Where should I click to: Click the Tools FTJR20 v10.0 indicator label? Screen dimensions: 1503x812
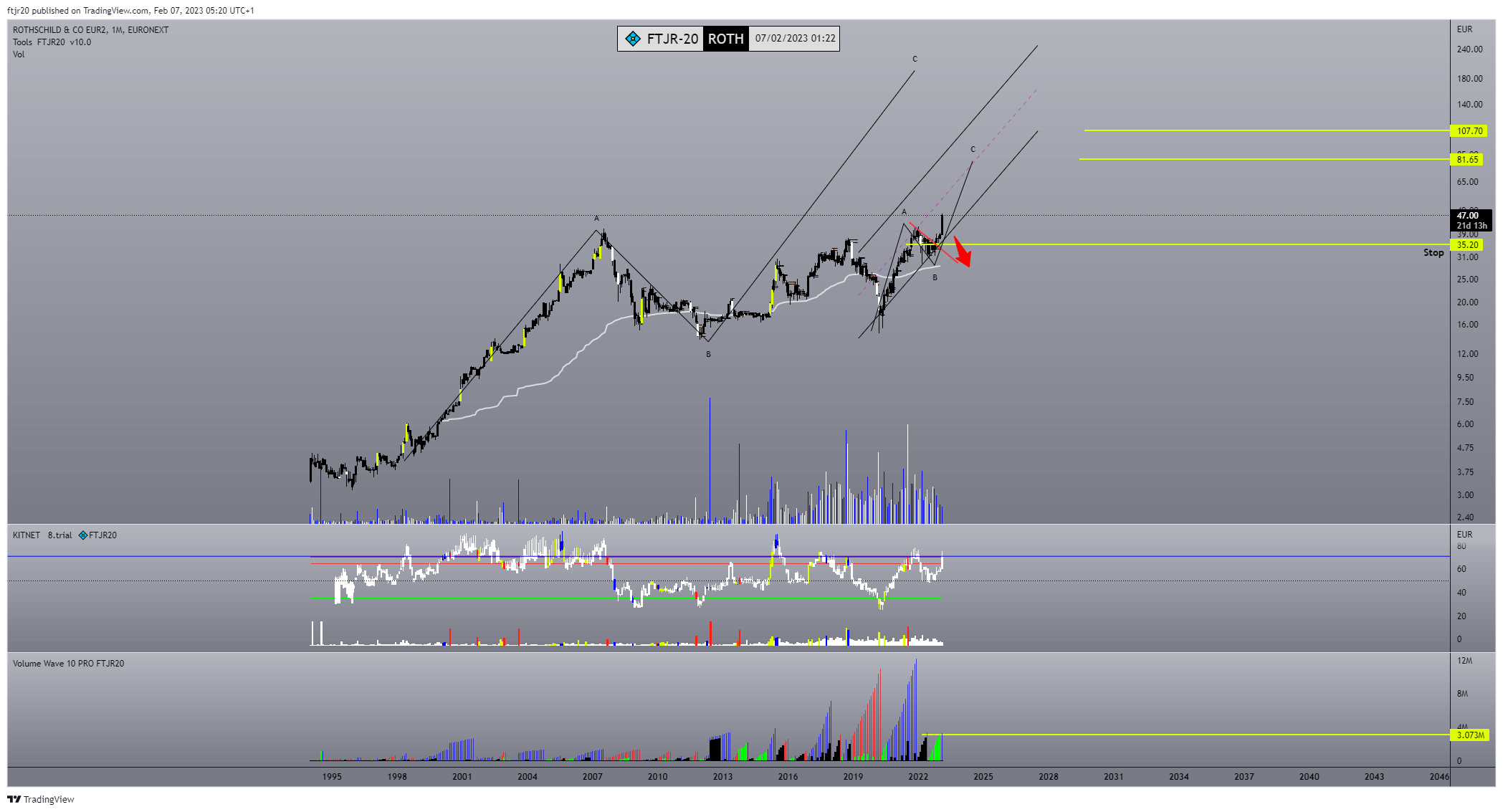[52, 42]
